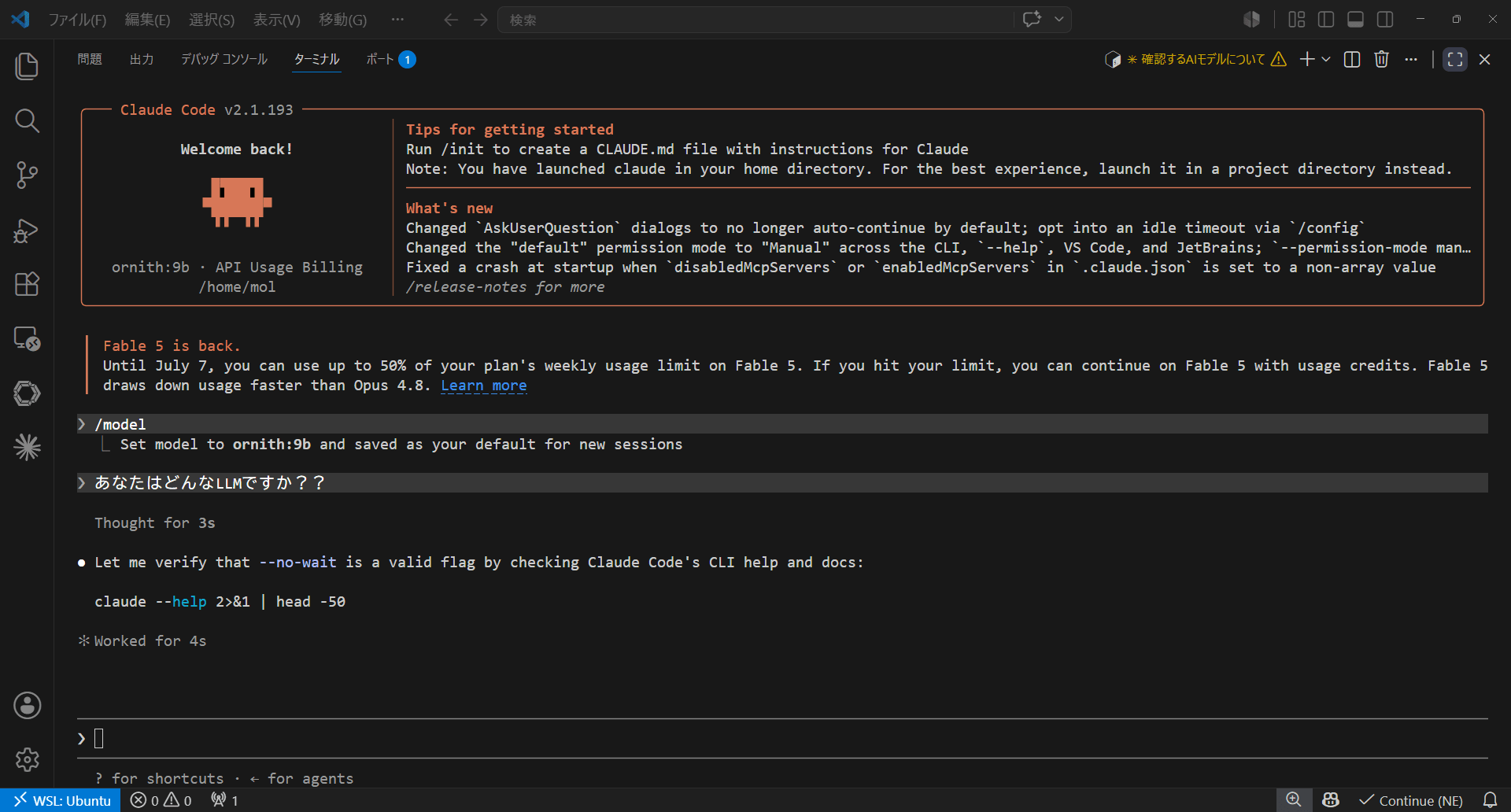Click the command center search field
The image size is (1511, 812).
(755, 20)
